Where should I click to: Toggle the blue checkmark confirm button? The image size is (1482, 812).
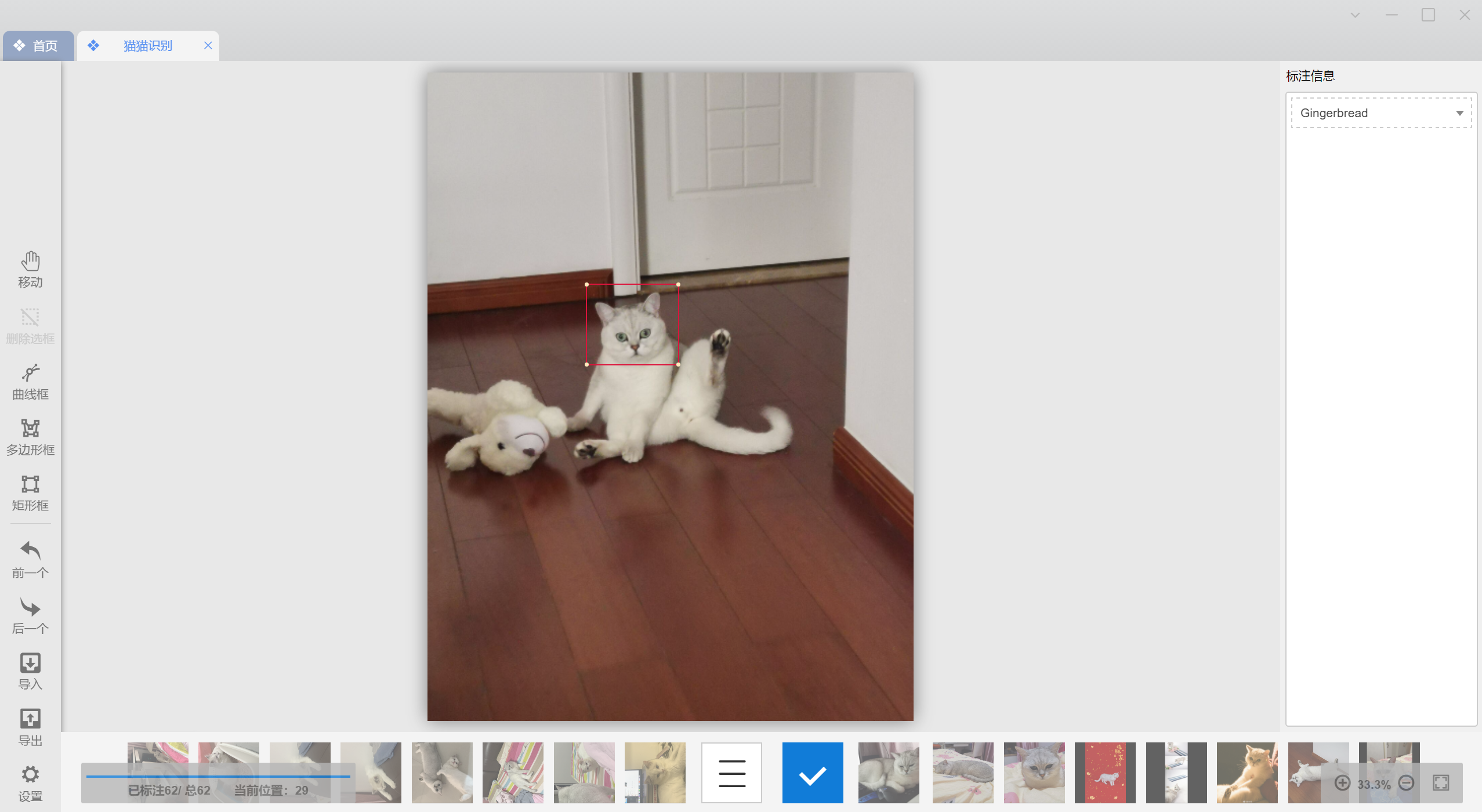[812, 773]
